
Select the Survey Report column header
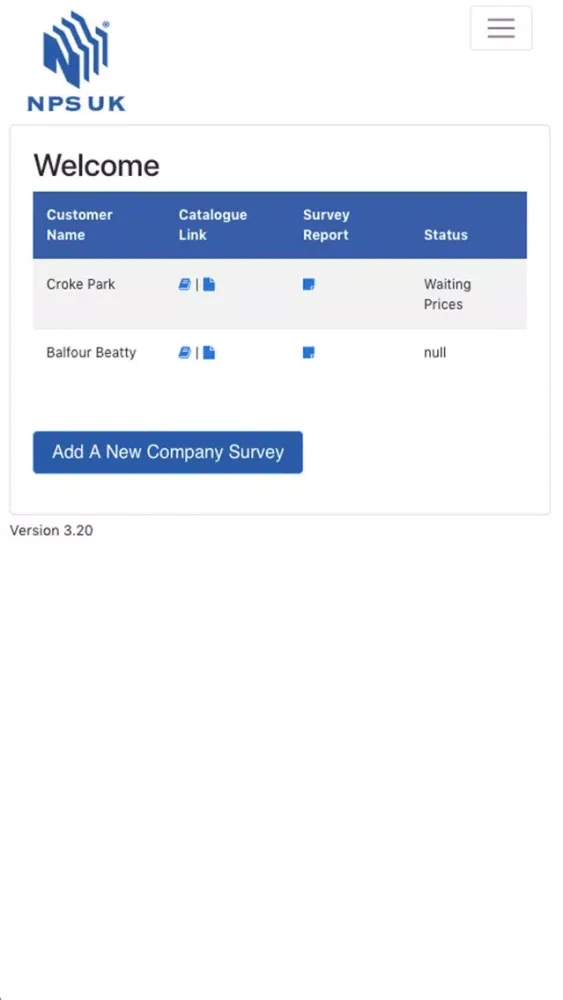[x=326, y=224]
